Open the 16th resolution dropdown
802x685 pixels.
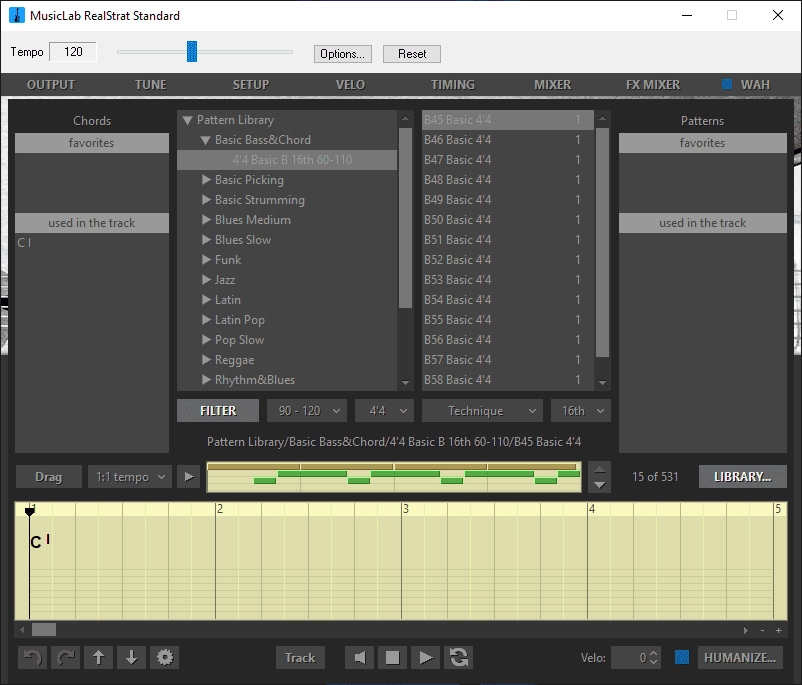point(581,411)
